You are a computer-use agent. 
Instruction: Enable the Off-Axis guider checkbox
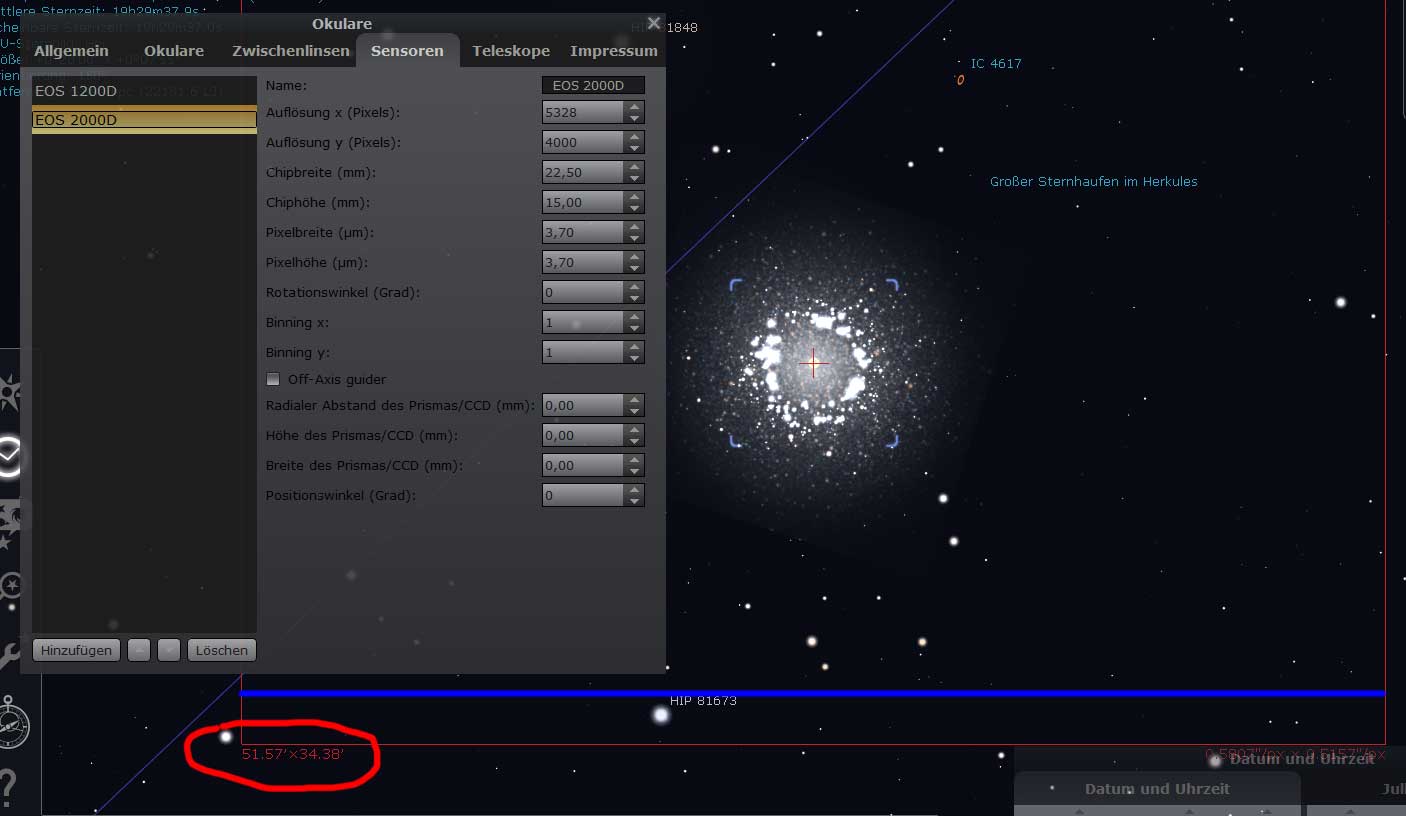[273, 380]
